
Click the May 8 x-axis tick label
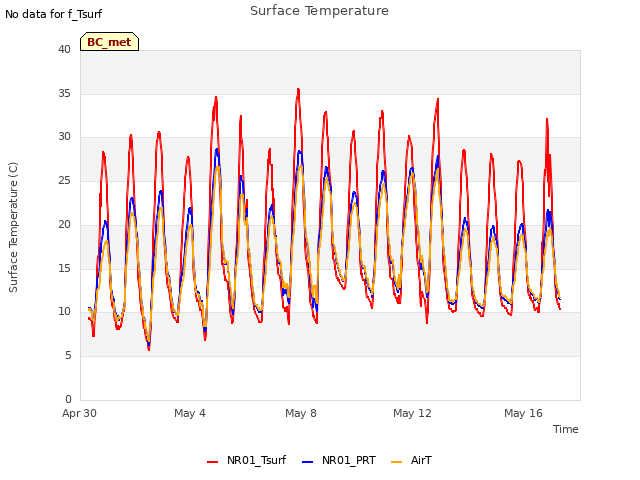point(301,413)
